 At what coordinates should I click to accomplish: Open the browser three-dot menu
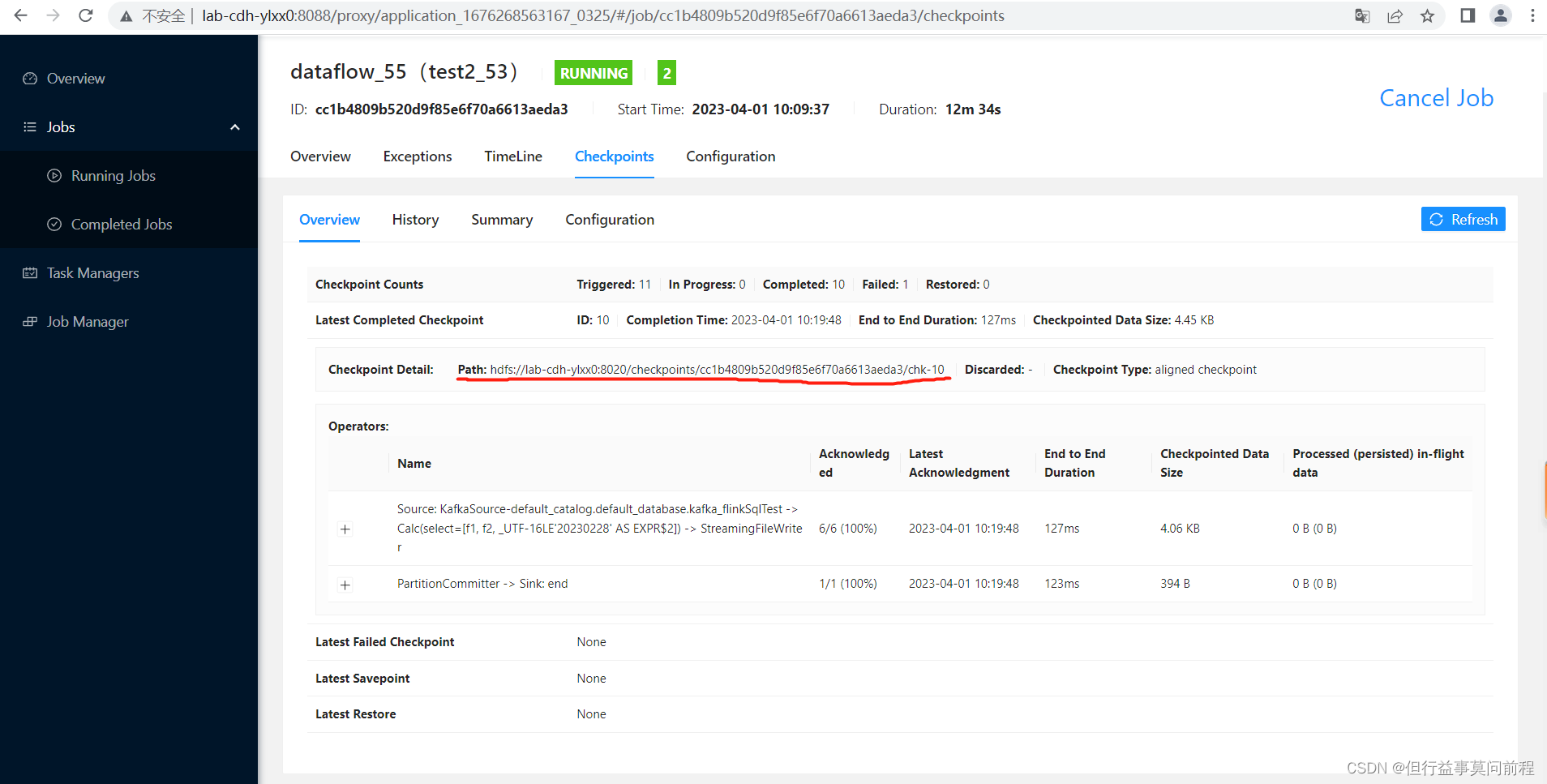1532,15
